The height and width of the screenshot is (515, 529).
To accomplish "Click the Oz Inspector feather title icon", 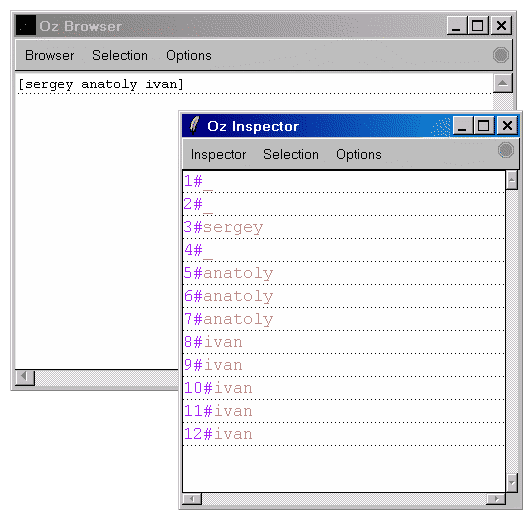I will pyautogui.click(x=194, y=125).
